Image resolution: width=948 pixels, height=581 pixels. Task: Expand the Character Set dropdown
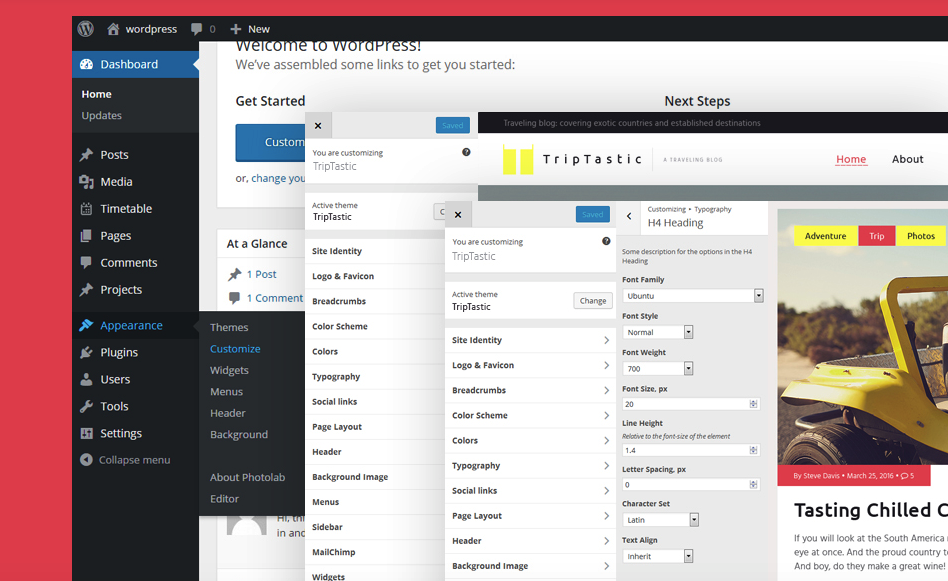[x=693, y=520]
